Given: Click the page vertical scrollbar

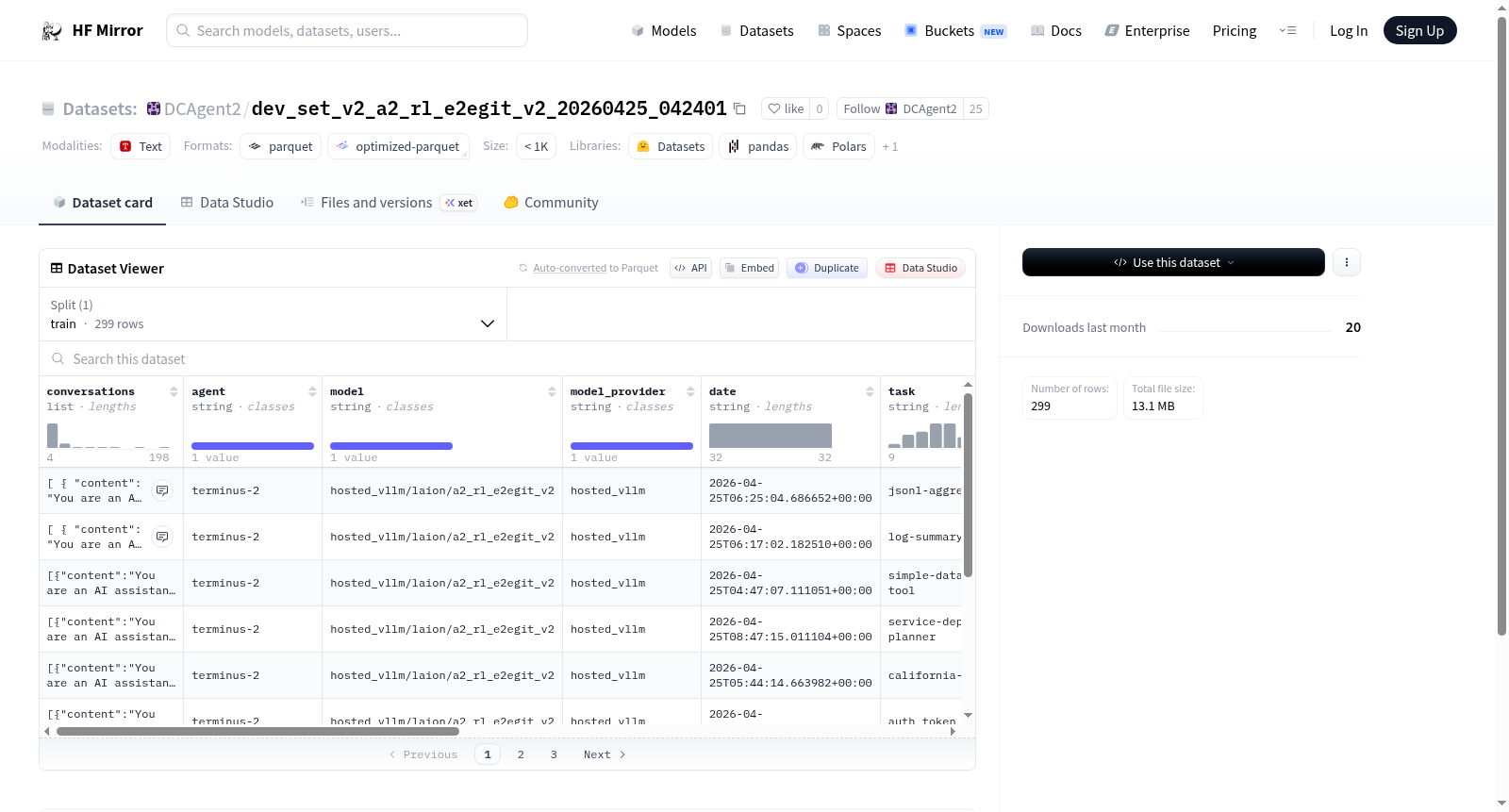Looking at the screenshot, I should [x=1502, y=325].
